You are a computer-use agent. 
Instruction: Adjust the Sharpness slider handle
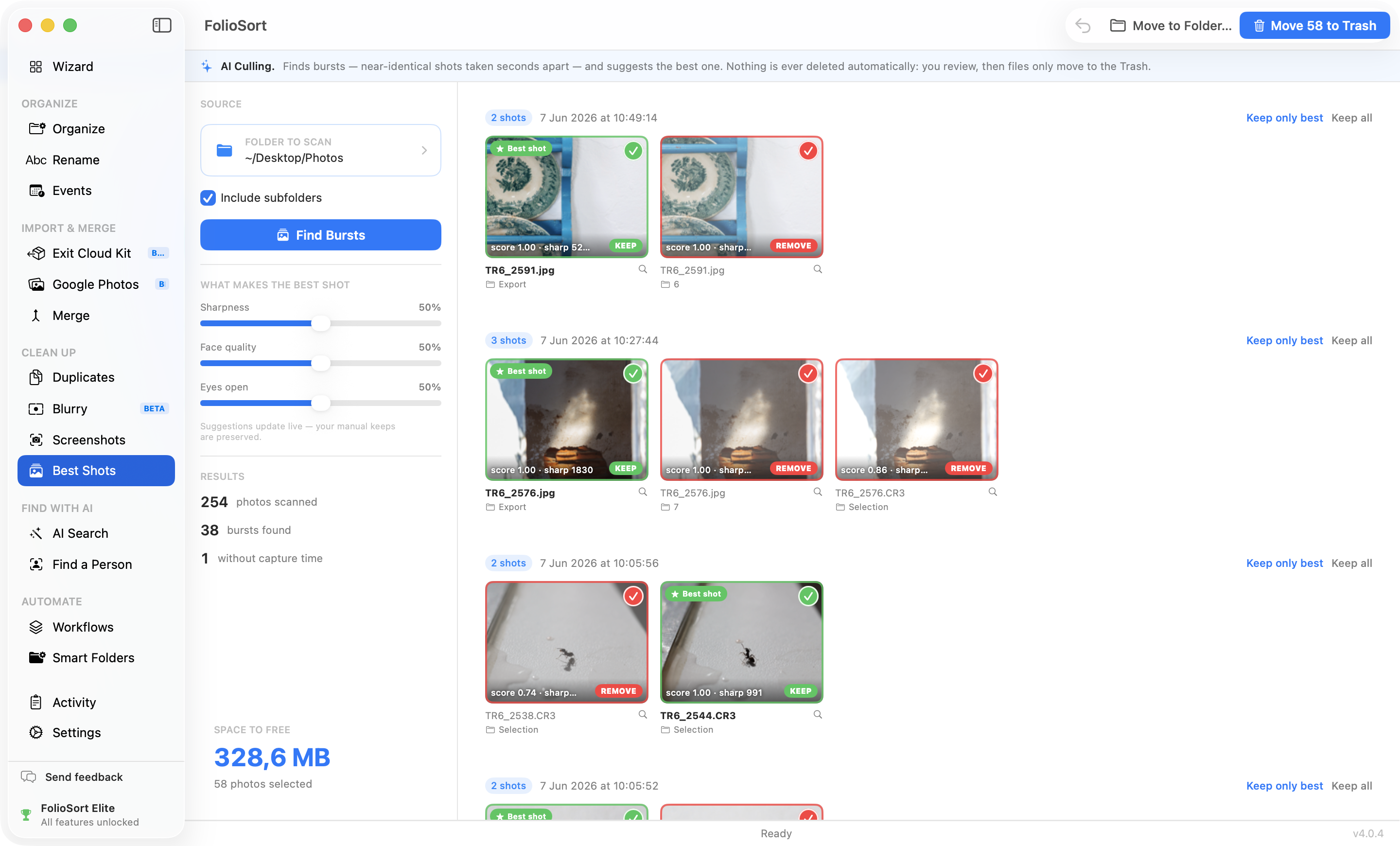click(321, 323)
